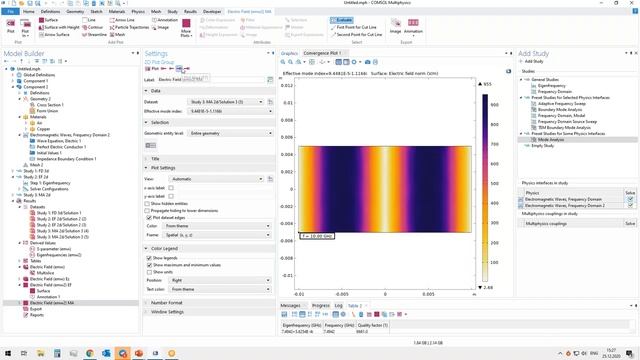Switch to the Geometry ribbon tab

pos(75,11)
